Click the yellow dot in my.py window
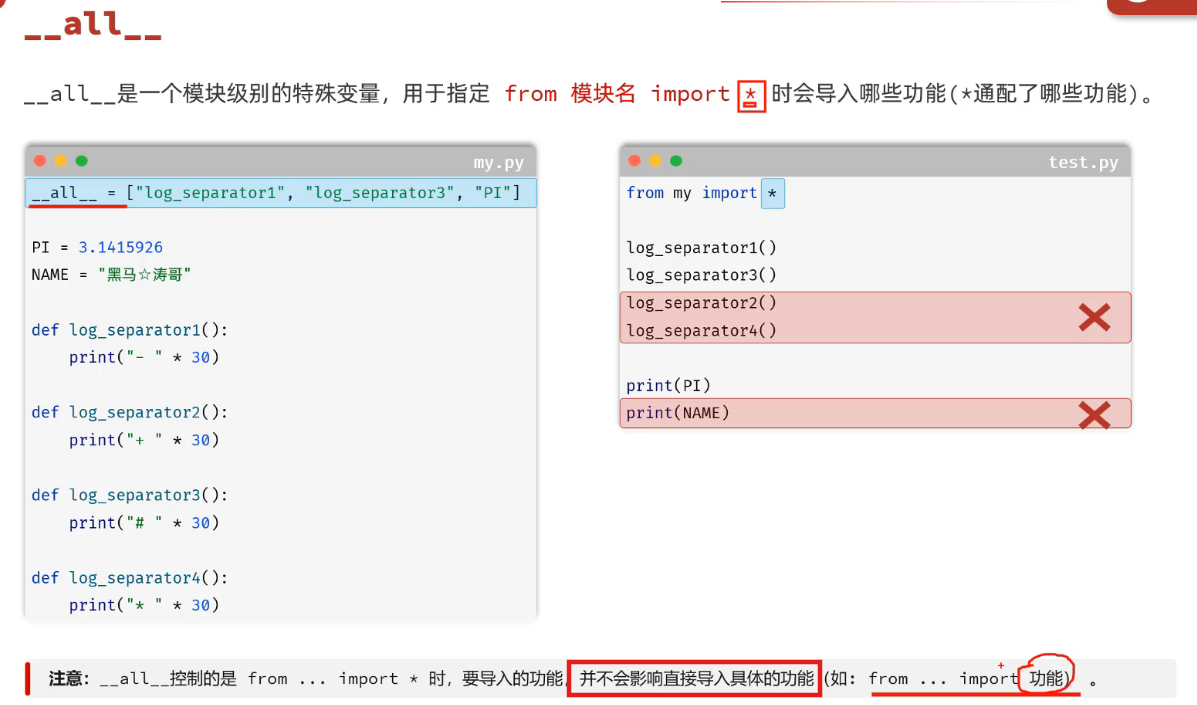 60,161
